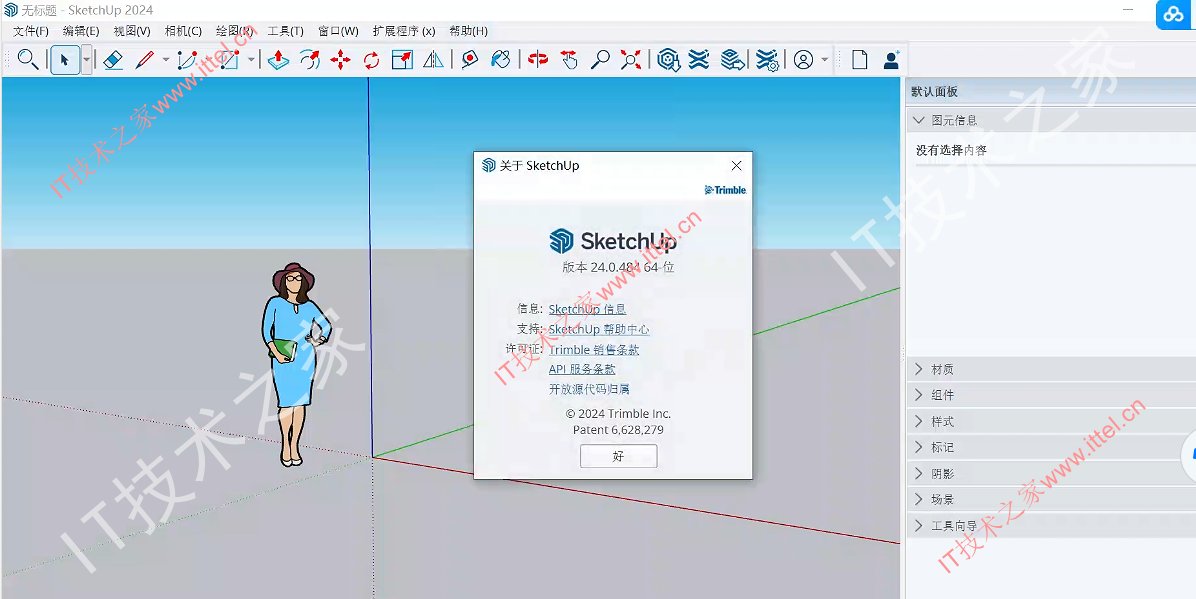1196x599 pixels.
Task: Click the Send to LayOut icon
Action: point(733,60)
